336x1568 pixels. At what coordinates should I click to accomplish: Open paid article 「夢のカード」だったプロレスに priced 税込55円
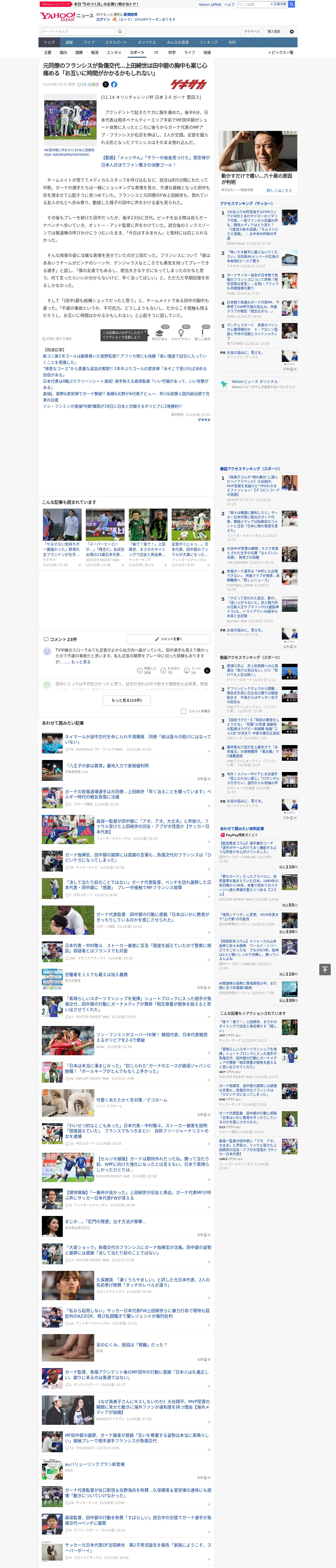pyautogui.click(x=249, y=886)
